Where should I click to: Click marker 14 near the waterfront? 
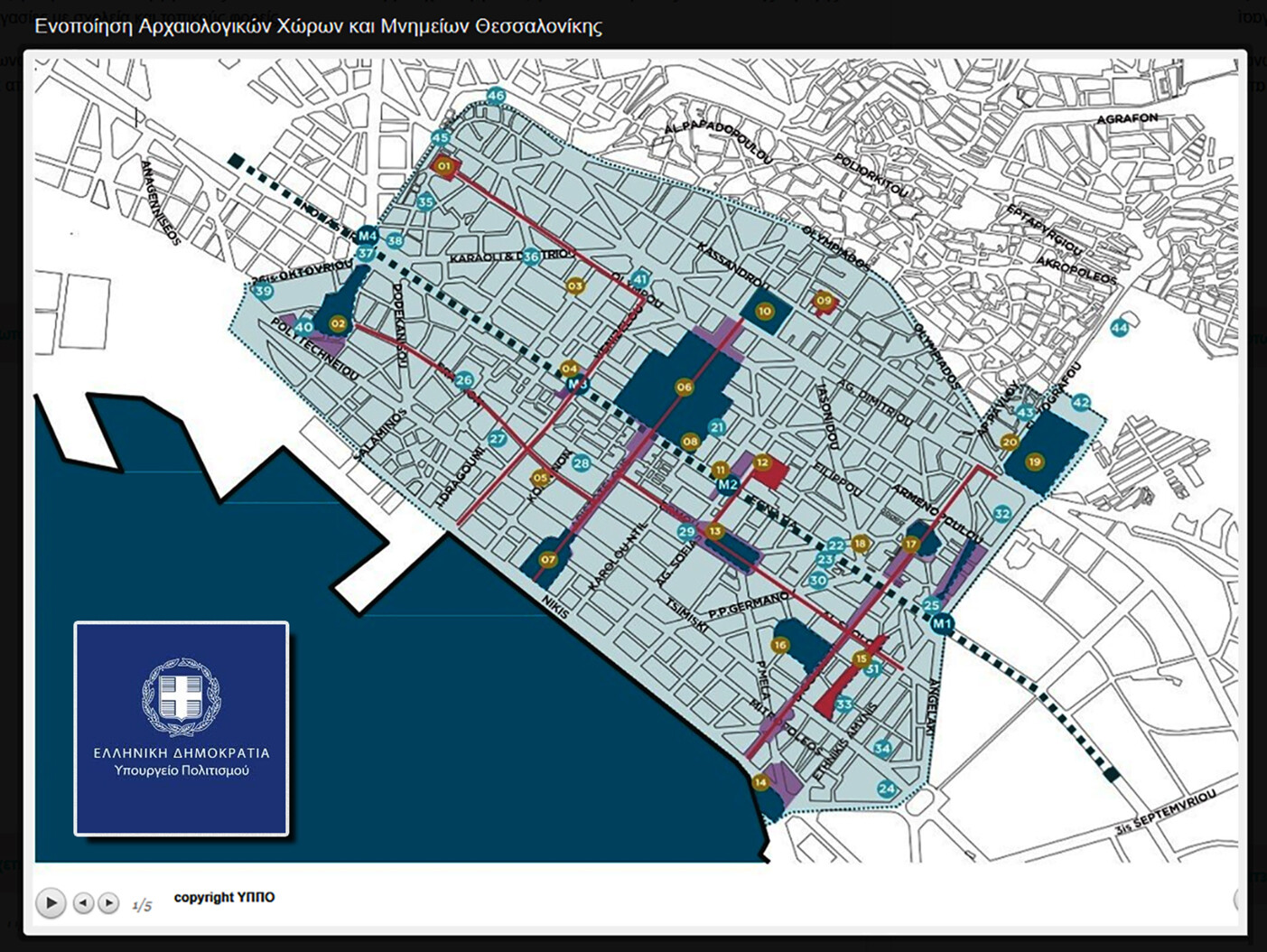(760, 782)
